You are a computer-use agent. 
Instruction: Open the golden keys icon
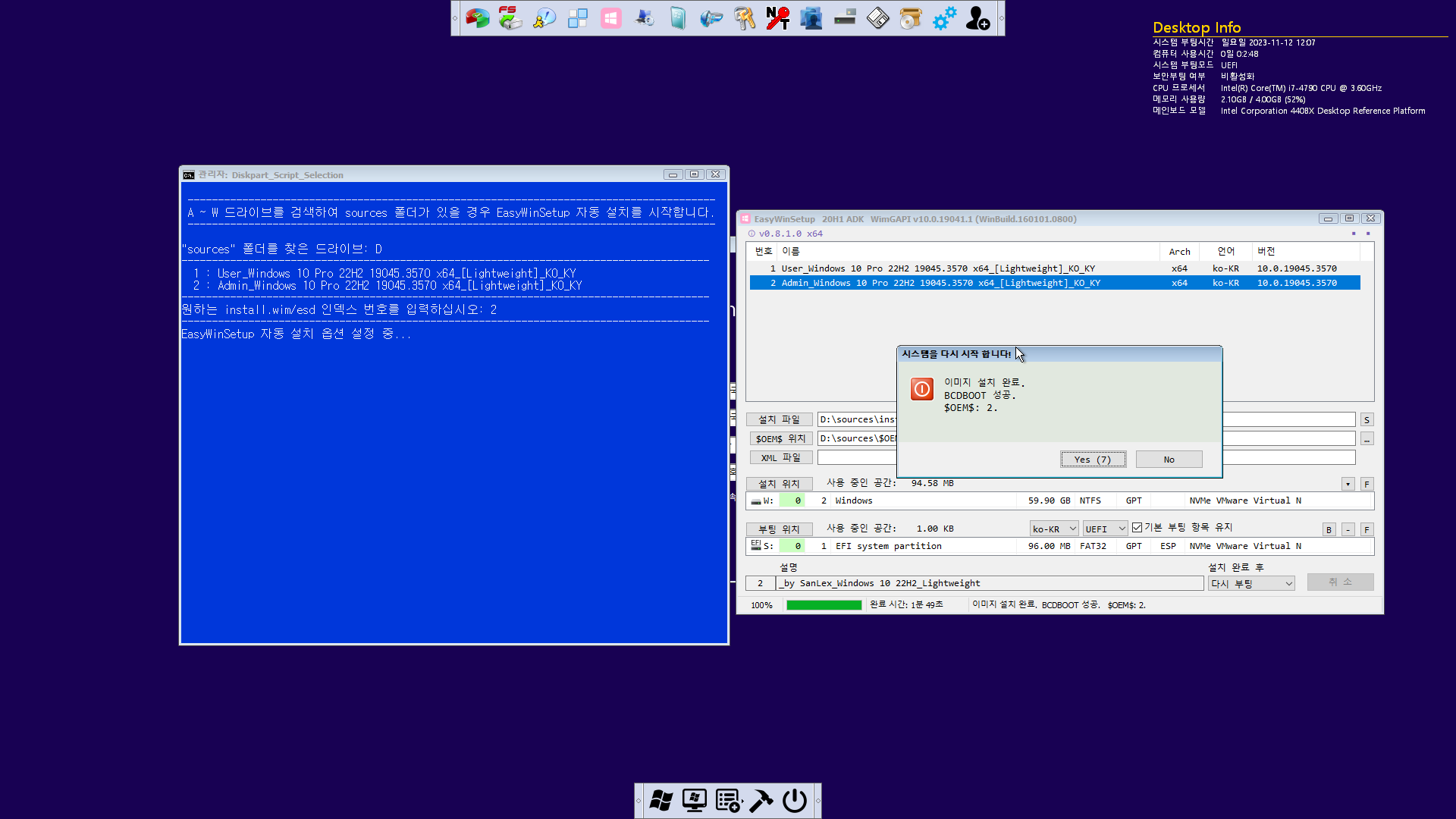click(x=744, y=17)
